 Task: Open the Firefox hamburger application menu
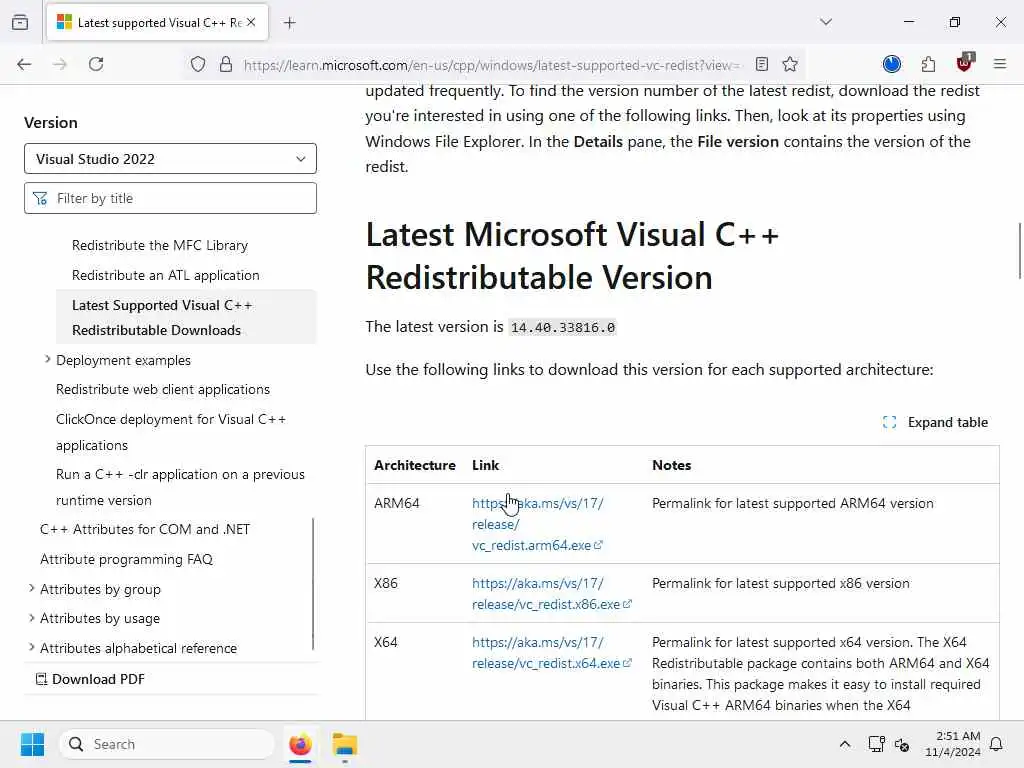[1000, 64]
